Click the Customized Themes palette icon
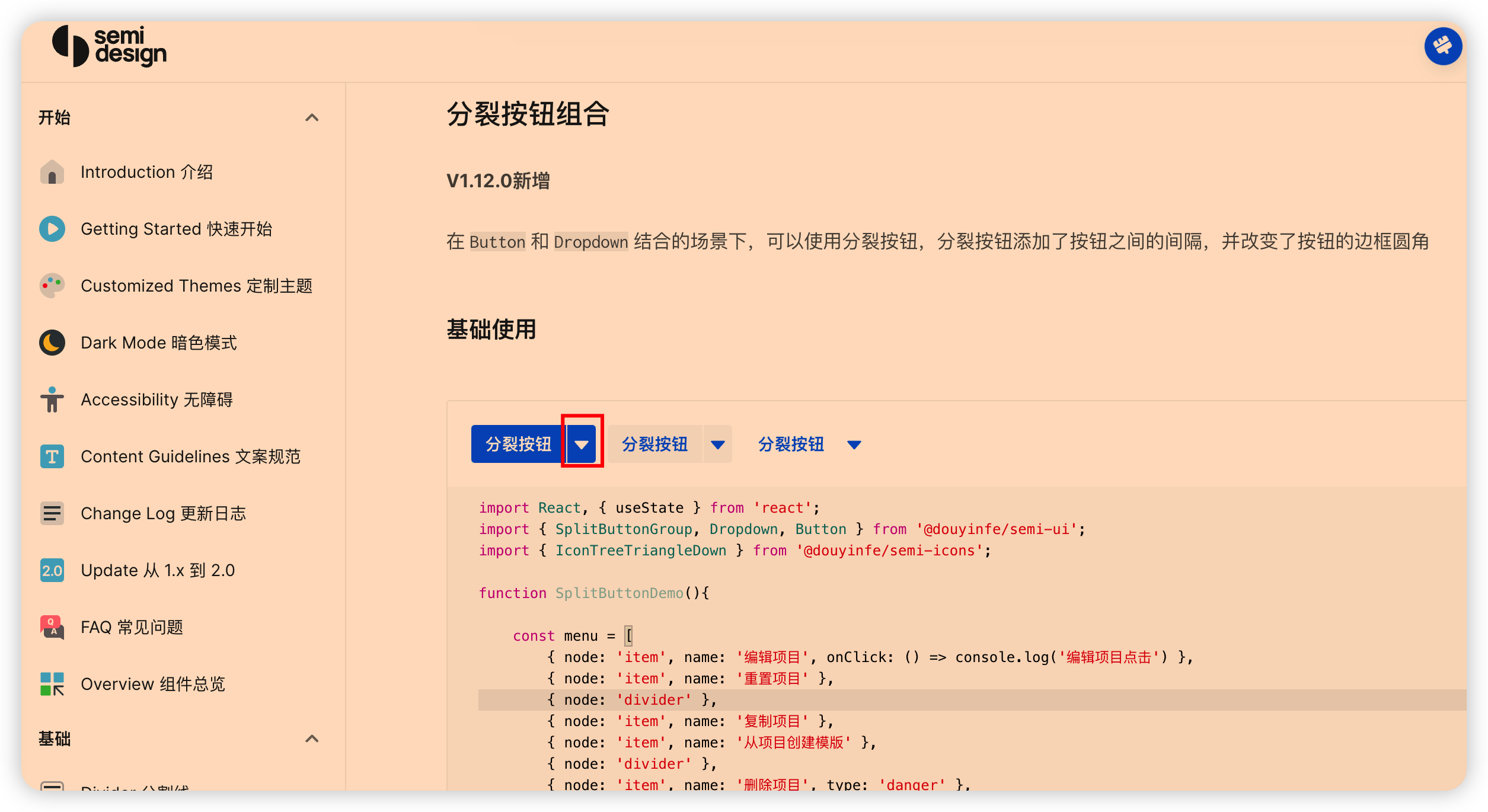Viewport: 1488px width, 812px height. point(52,286)
